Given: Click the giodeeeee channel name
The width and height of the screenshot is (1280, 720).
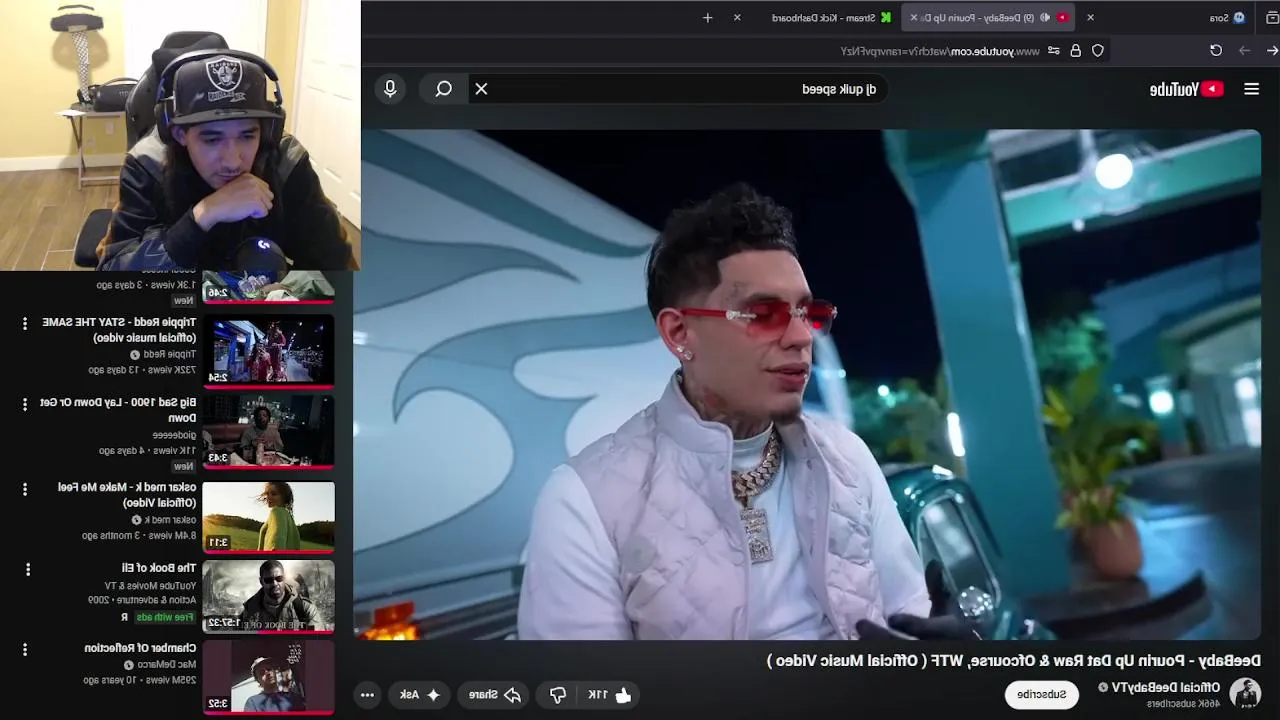Looking at the screenshot, I should (174, 435).
